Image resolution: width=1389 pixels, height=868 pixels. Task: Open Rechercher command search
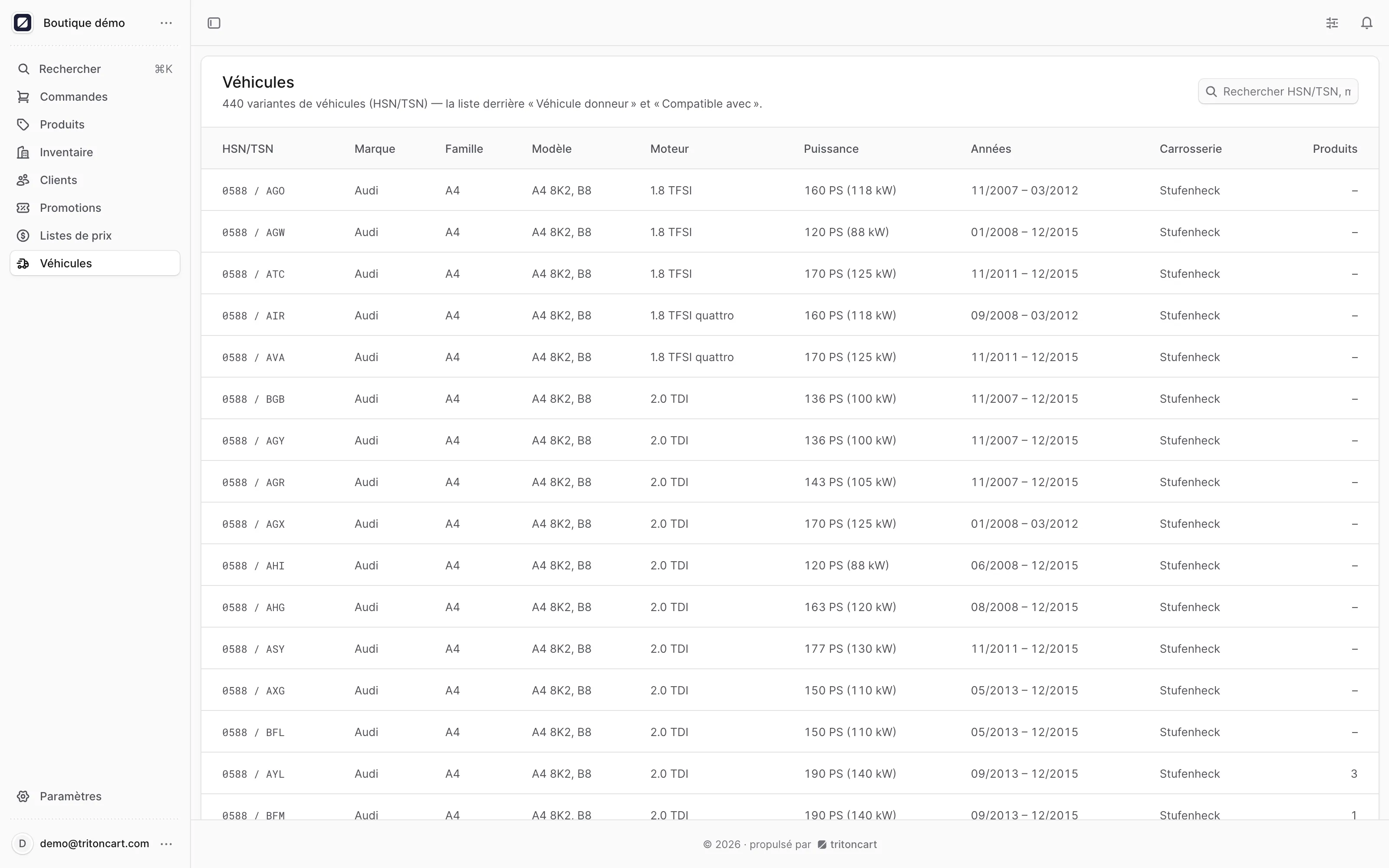pos(95,69)
